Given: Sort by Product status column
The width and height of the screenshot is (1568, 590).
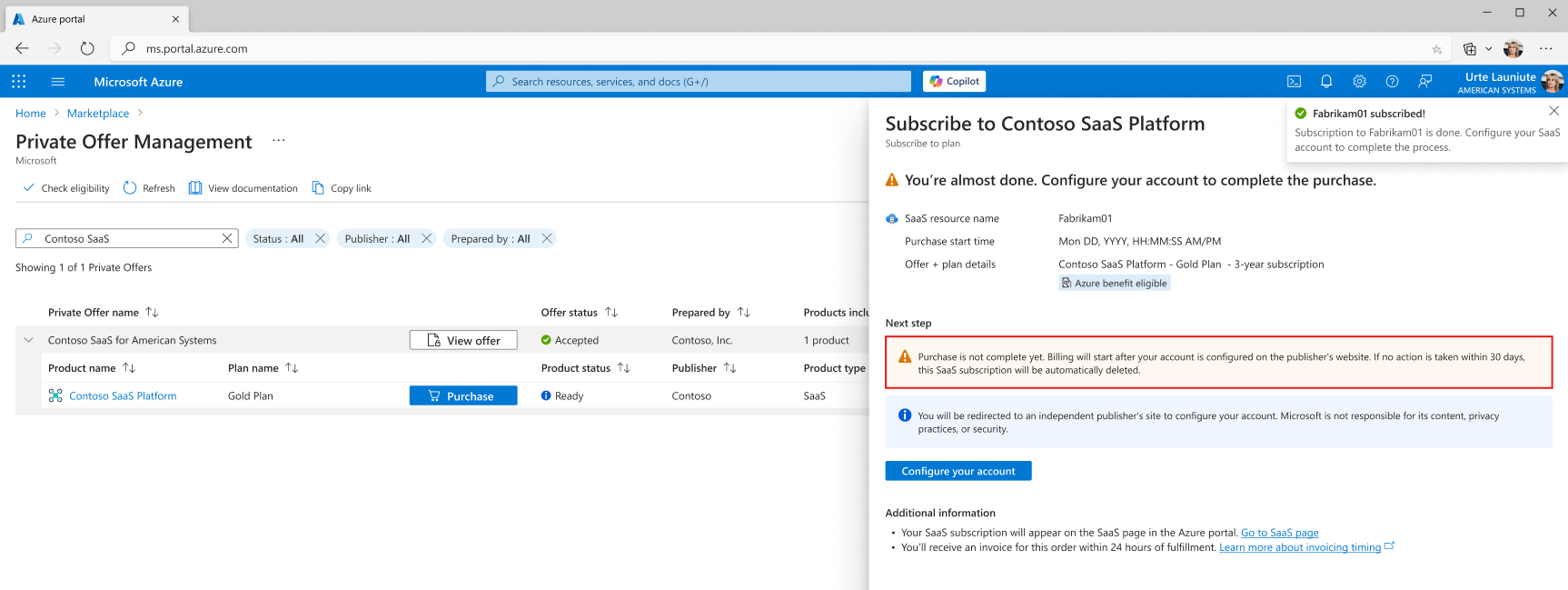Looking at the screenshot, I should tap(623, 367).
